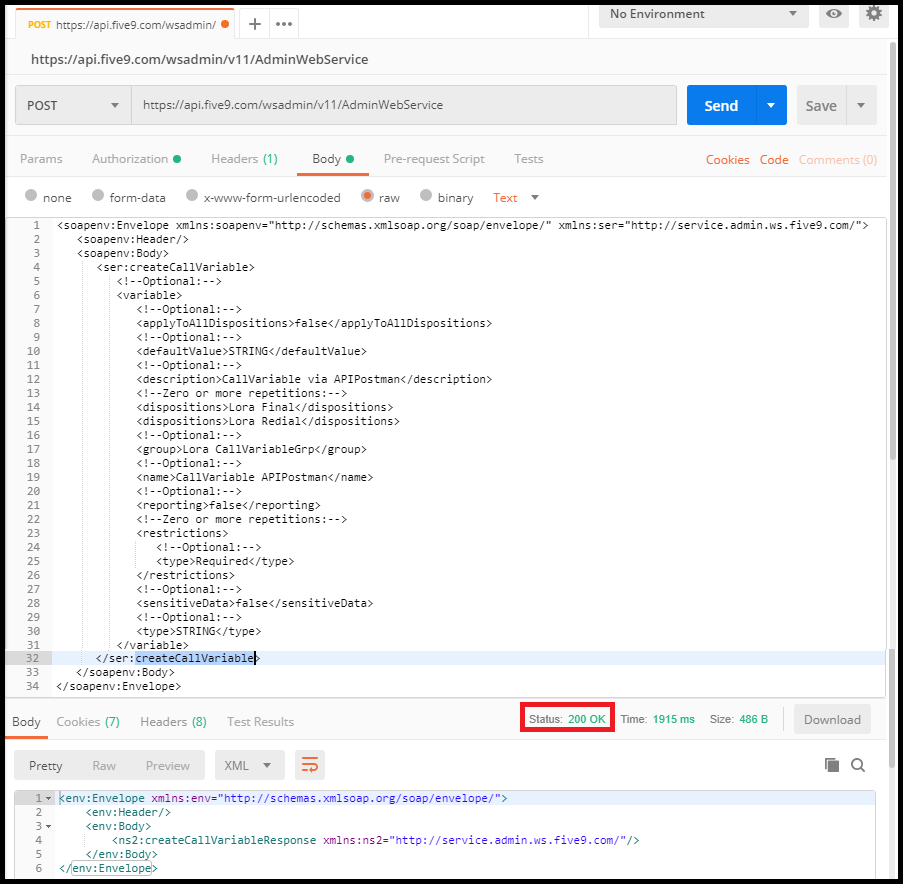The image size is (903, 884).
Task: Click the request title AdminWebService heading
Action: (199, 59)
